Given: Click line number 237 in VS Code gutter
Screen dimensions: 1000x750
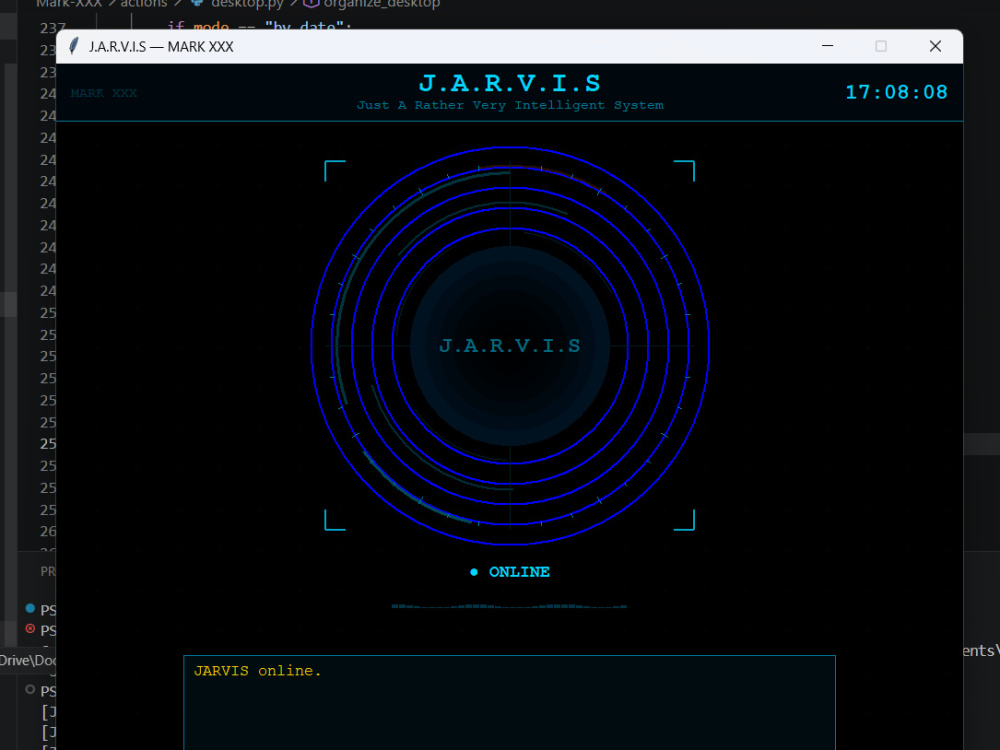Looking at the screenshot, I should tap(52, 27).
